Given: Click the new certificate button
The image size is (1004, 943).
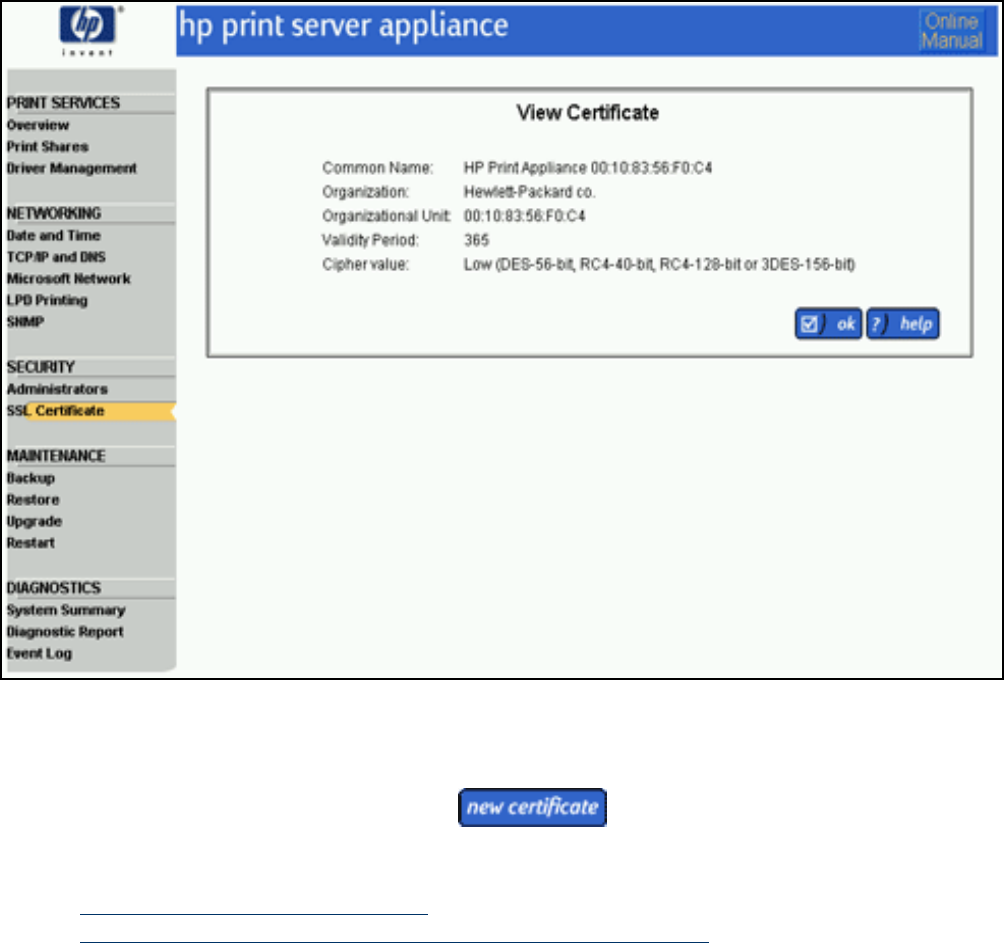Looking at the screenshot, I should 532,807.
